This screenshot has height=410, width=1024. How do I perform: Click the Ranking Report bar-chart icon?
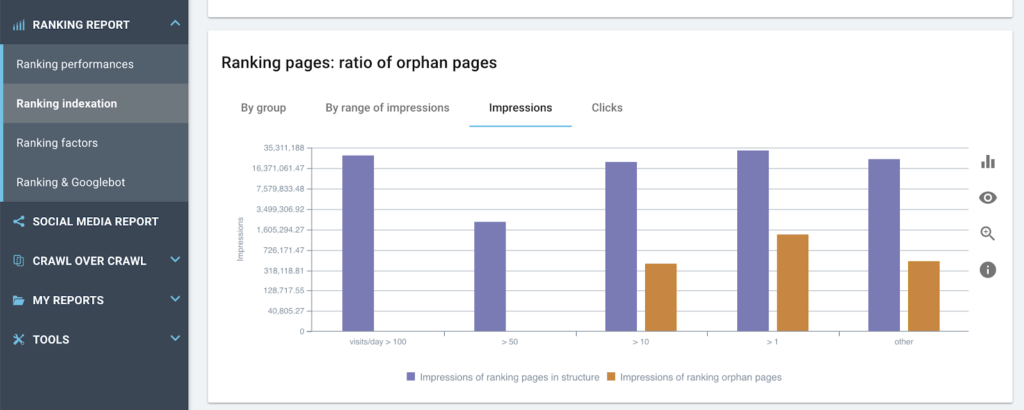pyautogui.click(x=18, y=24)
